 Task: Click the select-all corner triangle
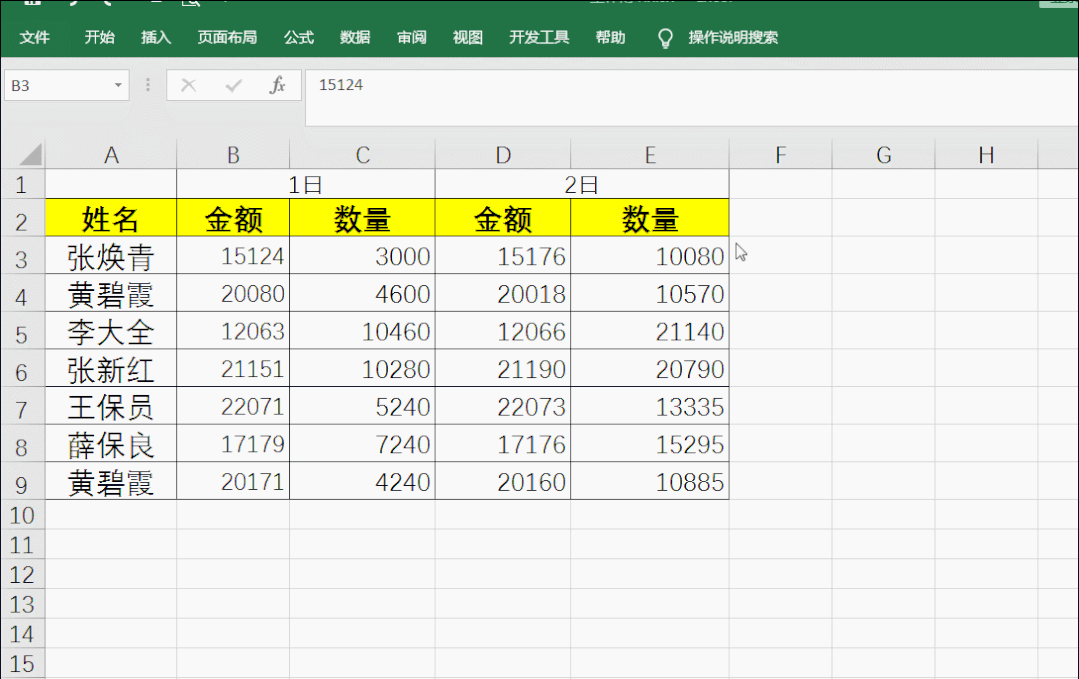click(30, 155)
